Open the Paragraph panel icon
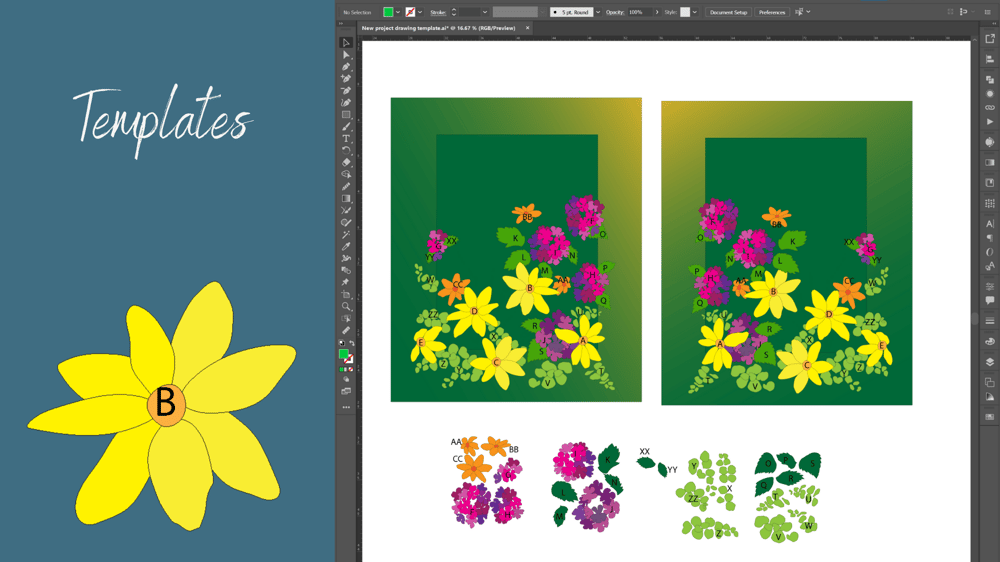 click(990, 238)
